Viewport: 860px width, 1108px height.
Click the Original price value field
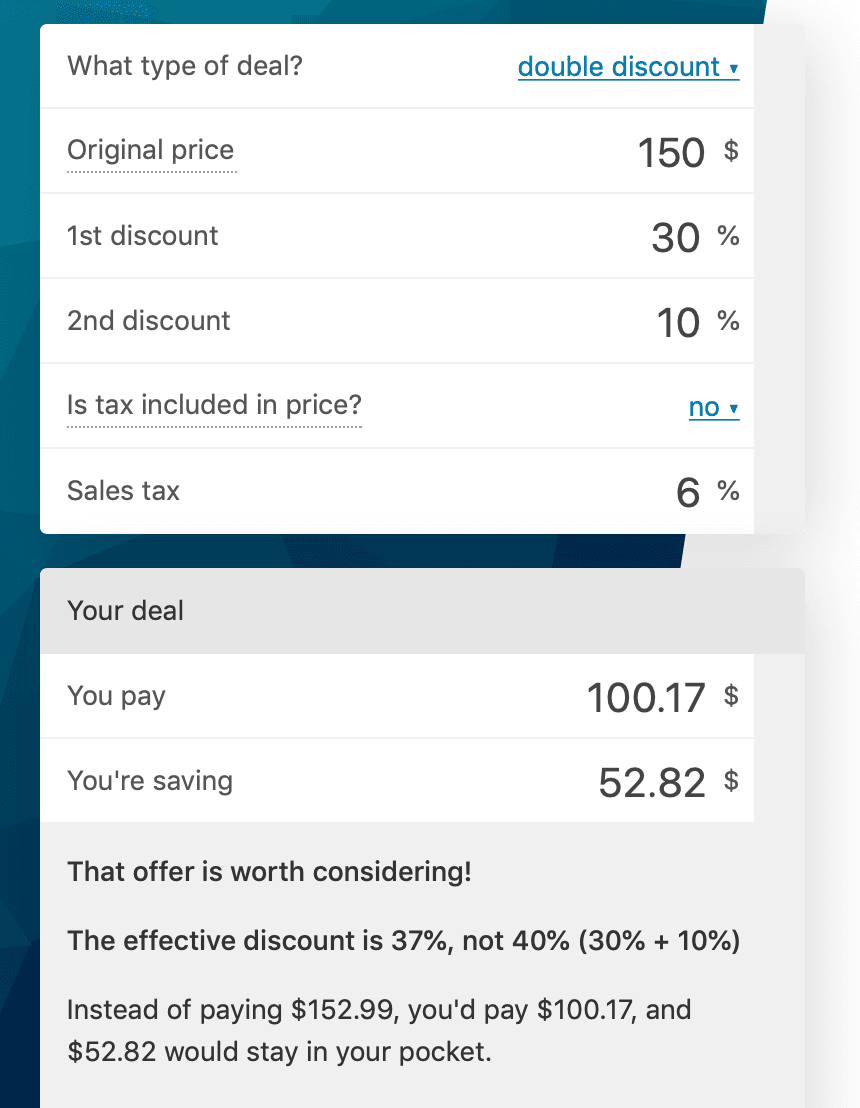coord(671,153)
